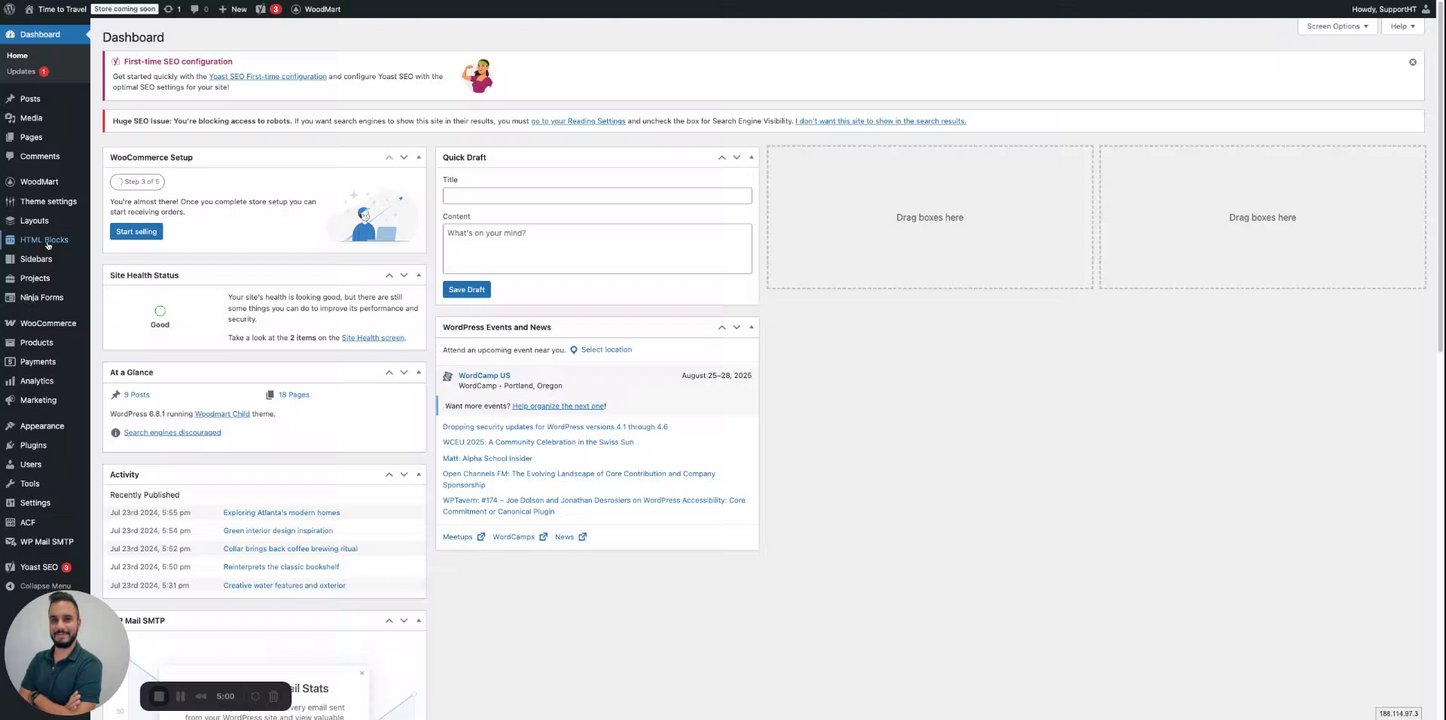Click the Plugins icon in sidebar
1446x720 pixels.
tap(10, 445)
